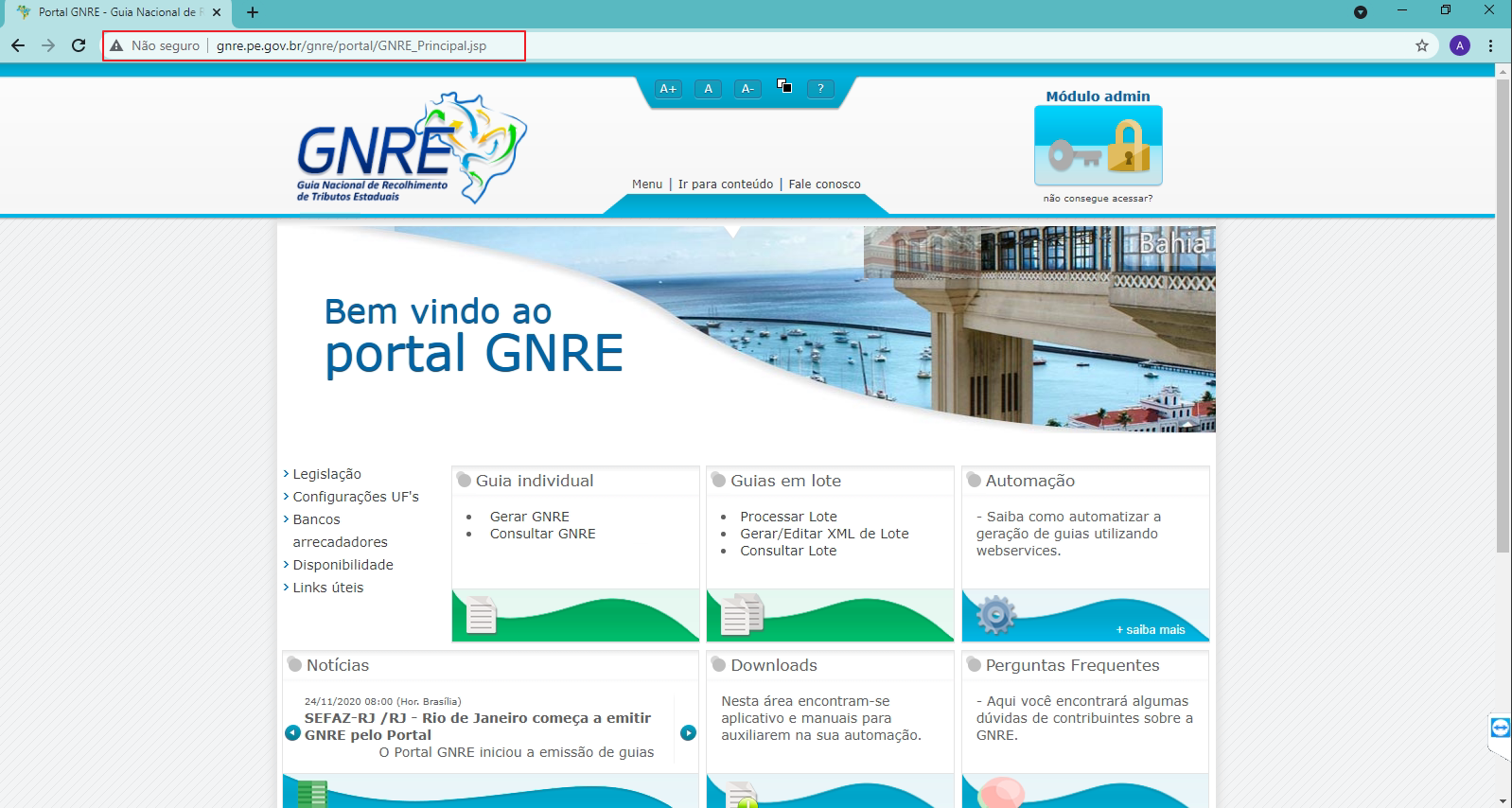Open Fale conosco contact link
The height and width of the screenshot is (808, 1512).
[825, 184]
